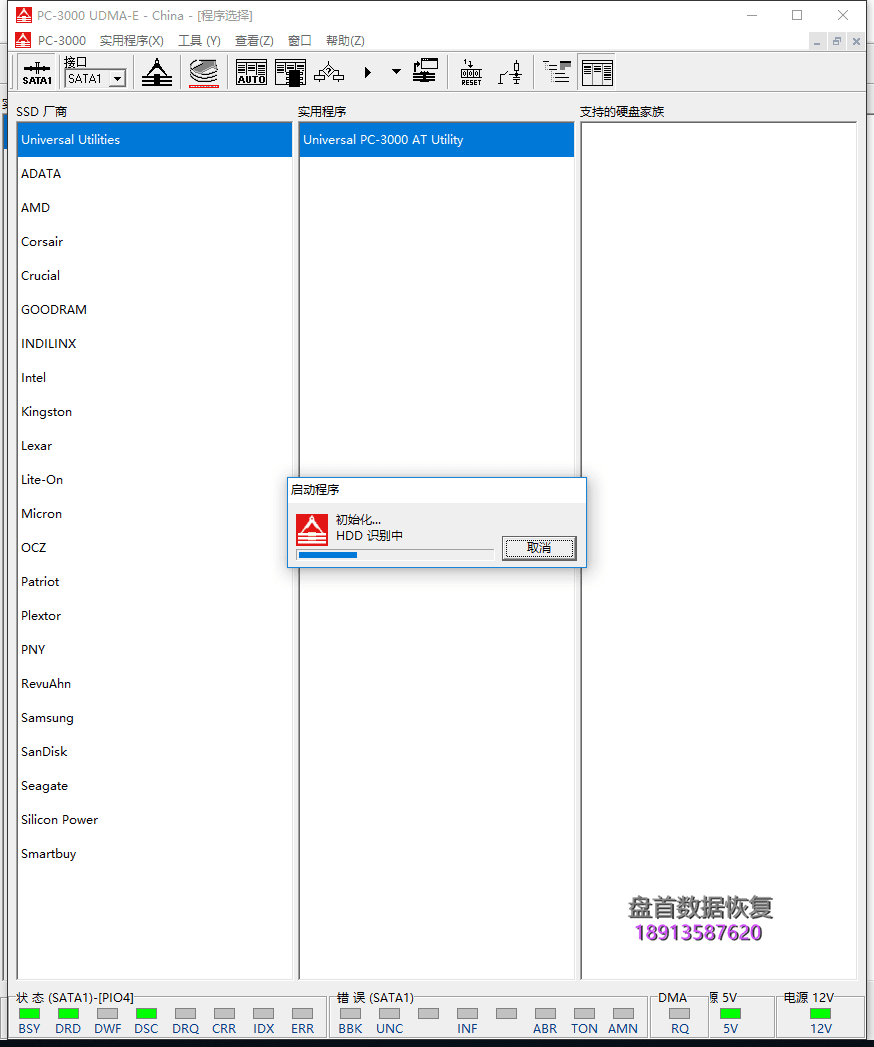This screenshot has width=874, height=1047.
Task: Select ADATA vendor
Action: [x=154, y=174]
